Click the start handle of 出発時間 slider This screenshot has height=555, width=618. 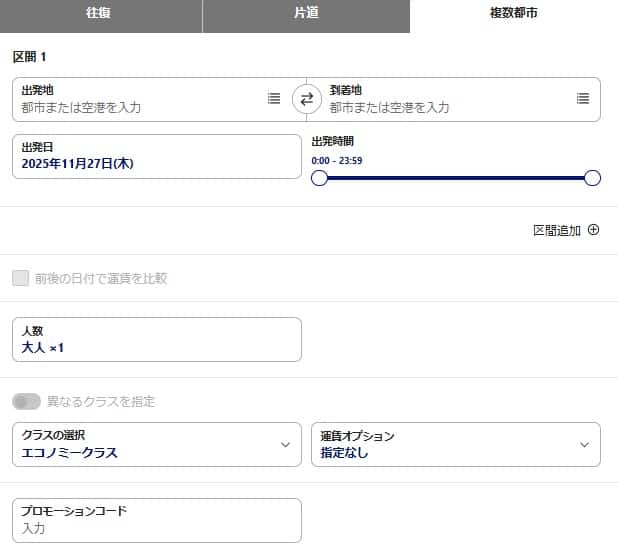click(319, 178)
